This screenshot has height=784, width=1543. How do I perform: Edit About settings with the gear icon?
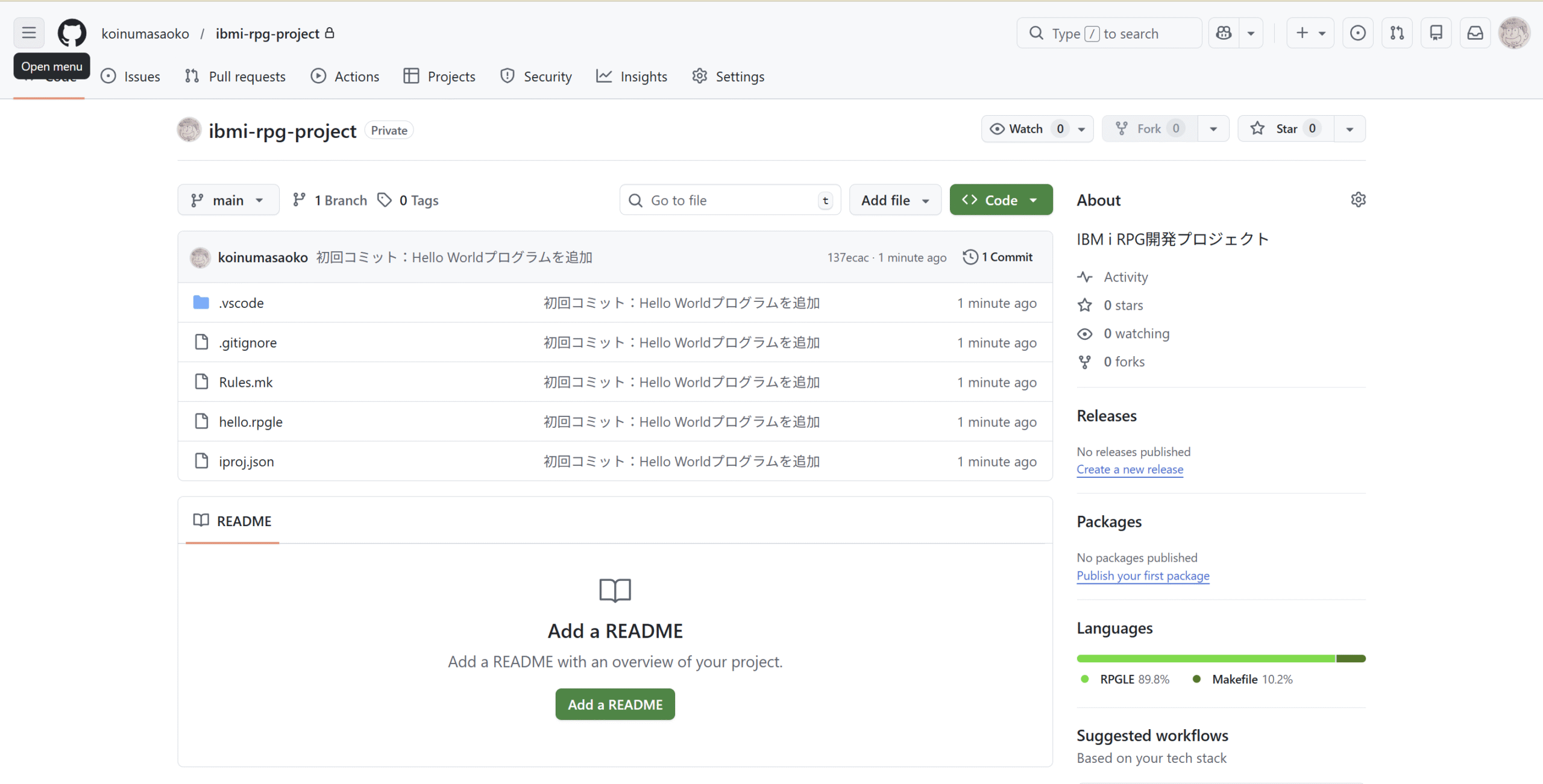click(x=1357, y=200)
